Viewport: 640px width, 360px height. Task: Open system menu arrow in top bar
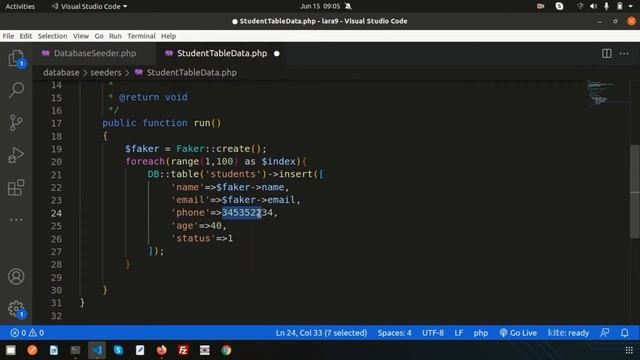[x=631, y=6]
